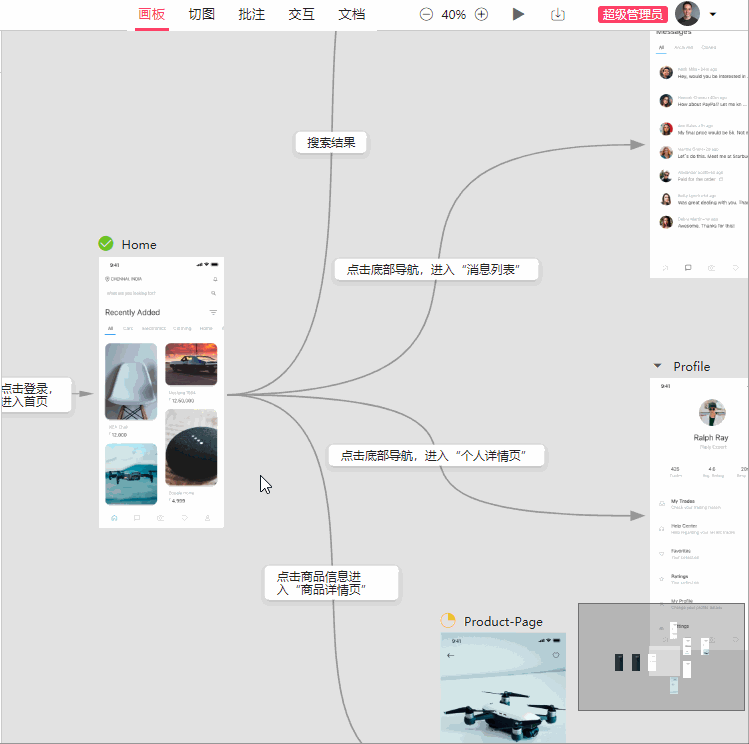
Task: Start prototype preview with play icon
Action: [x=518, y=14]
